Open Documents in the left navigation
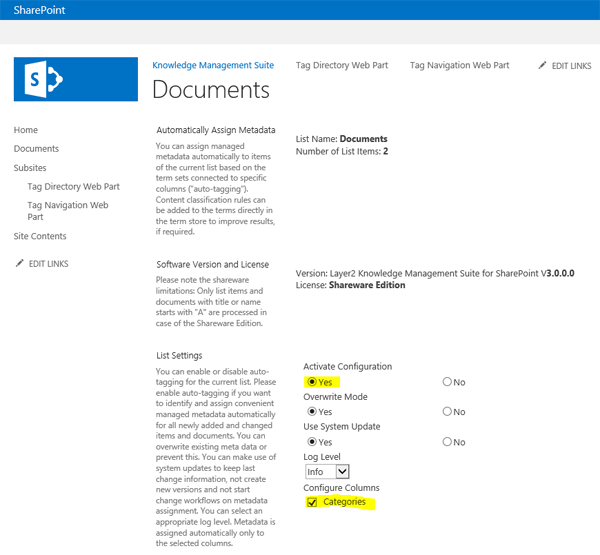 [36, 149]
